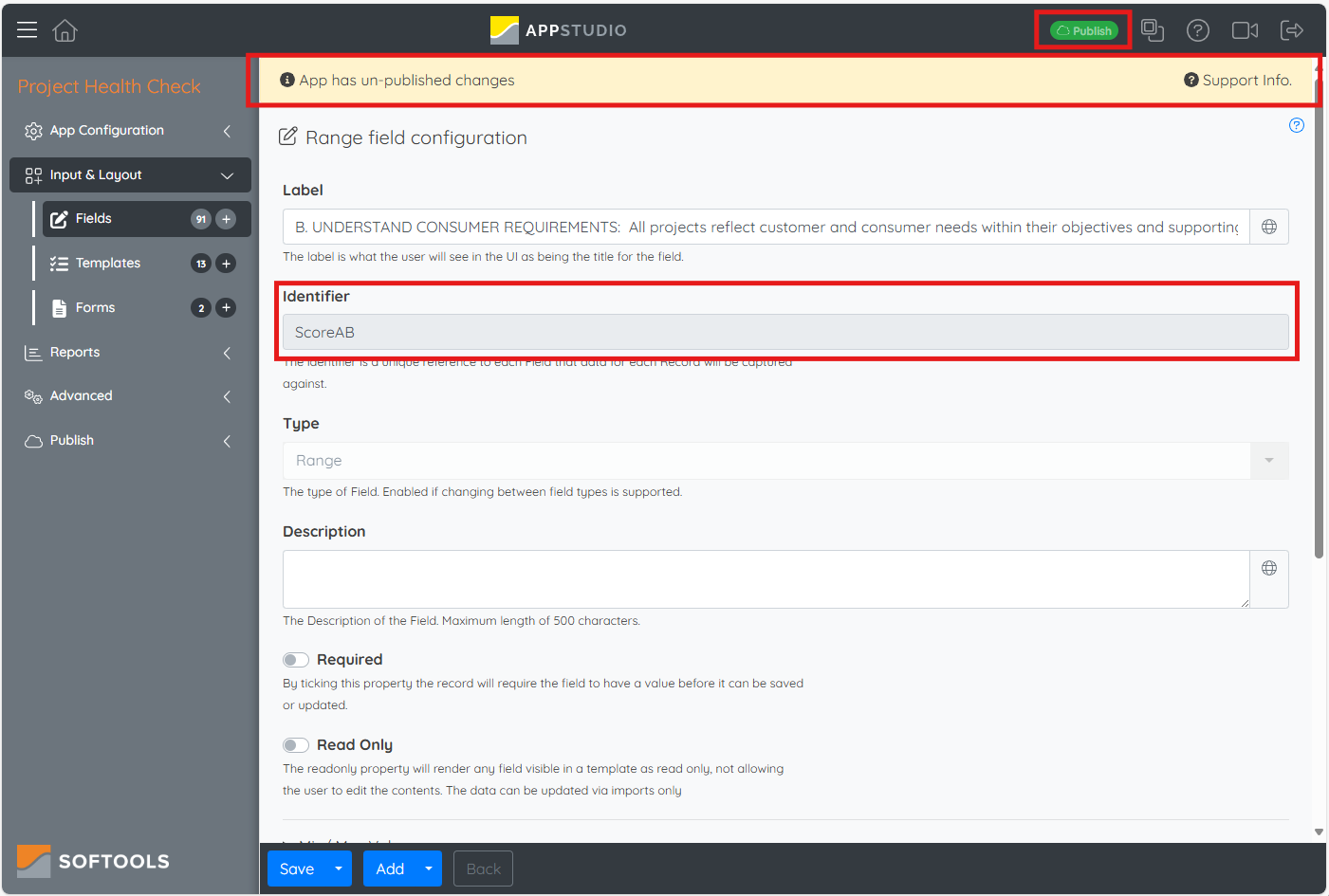Add a new template with plus icon
Viewport: 1329px width, 896px height.
(x=226, y=264)
